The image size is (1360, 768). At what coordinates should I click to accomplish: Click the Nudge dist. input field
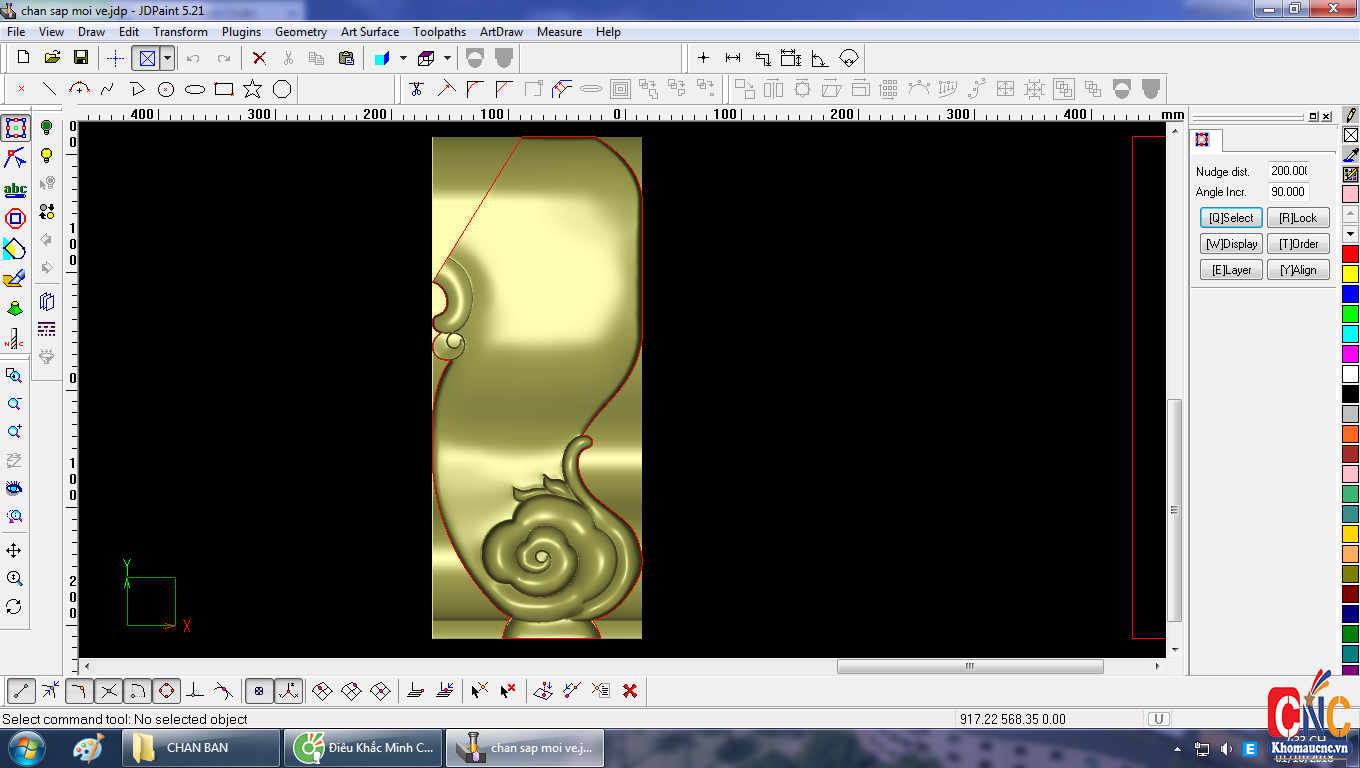pos(1289,171)
